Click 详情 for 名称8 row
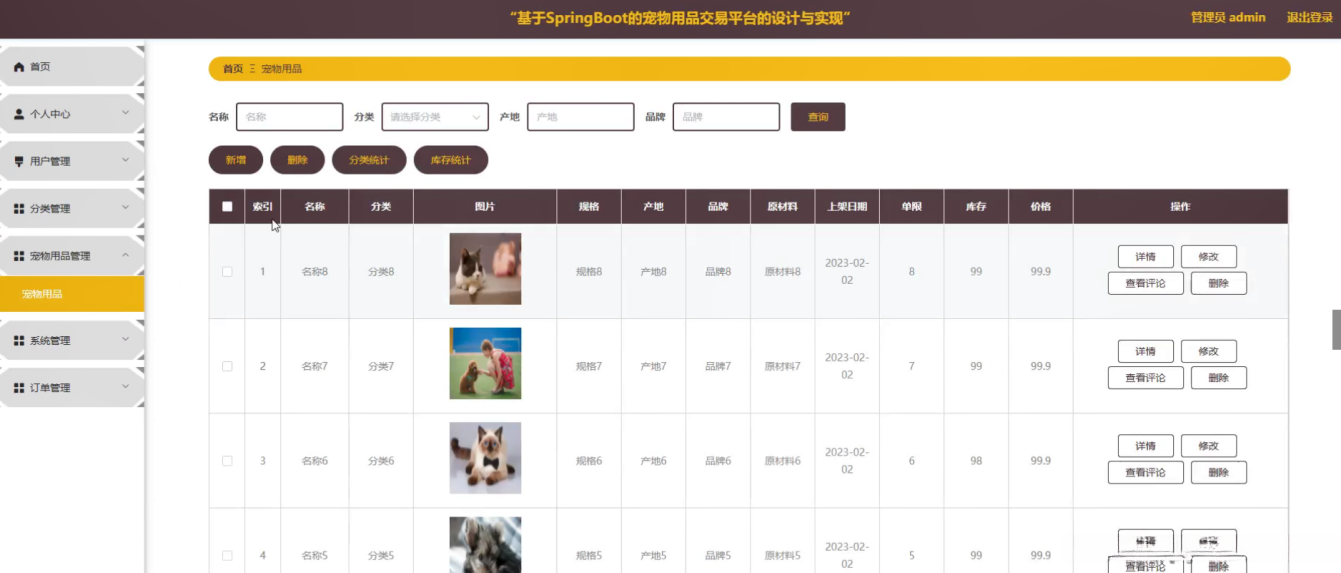 tap(1146, 257)
